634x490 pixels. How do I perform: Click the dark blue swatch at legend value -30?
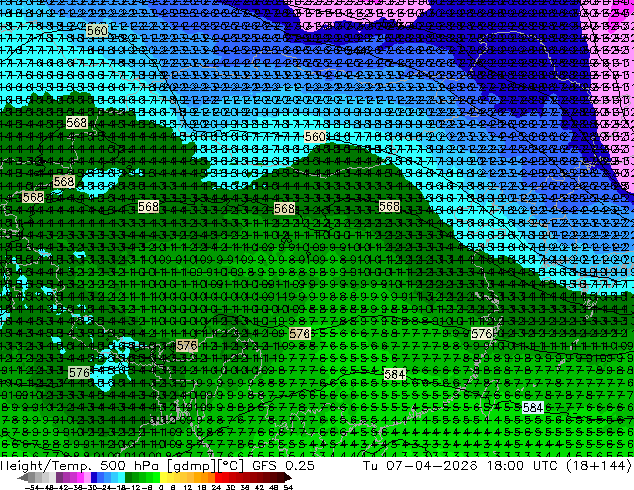[94, 477]
